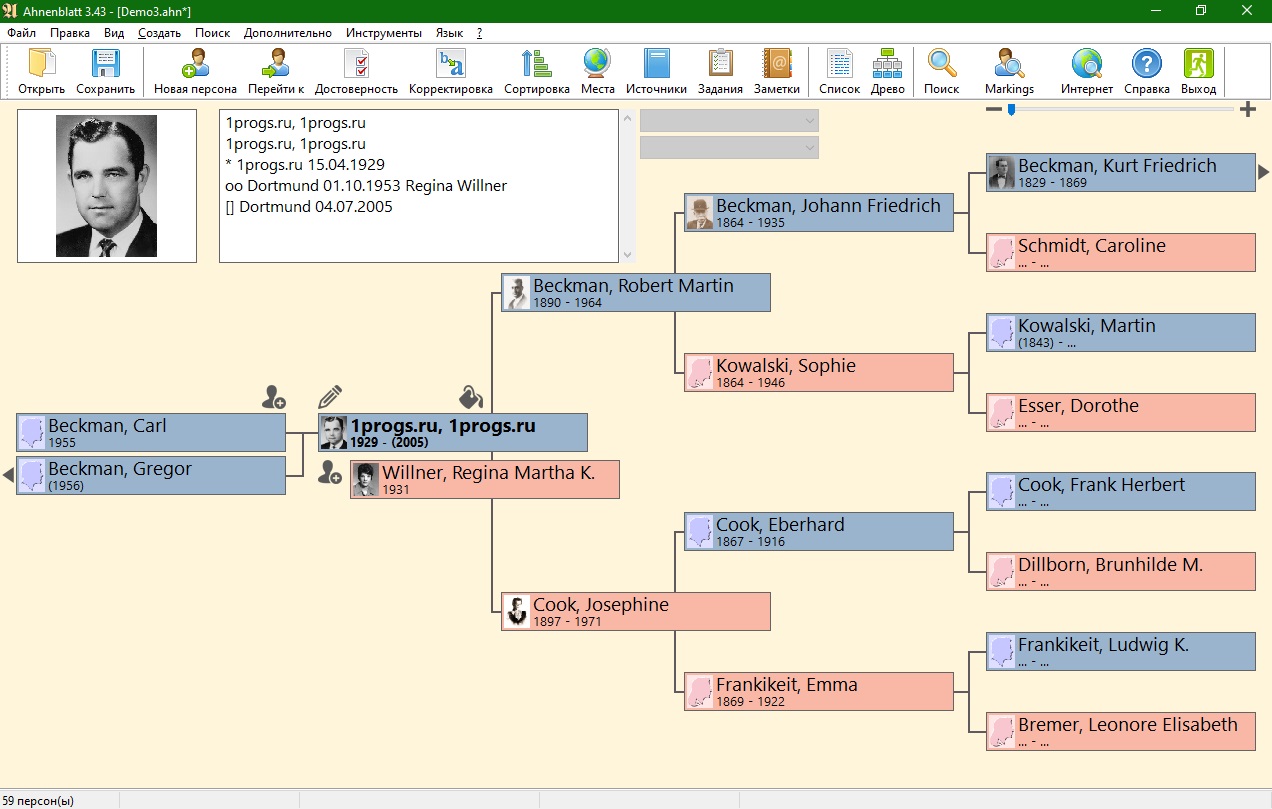The height and width of the screenshot is (809, 1272).
Task: Click the person's portrait photo
Action: click(106, 186)
